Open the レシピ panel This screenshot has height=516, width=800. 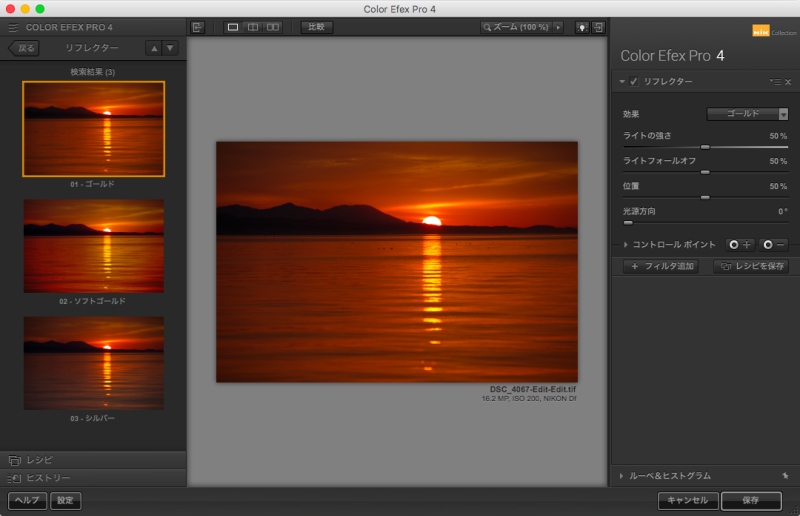[93, 460]
